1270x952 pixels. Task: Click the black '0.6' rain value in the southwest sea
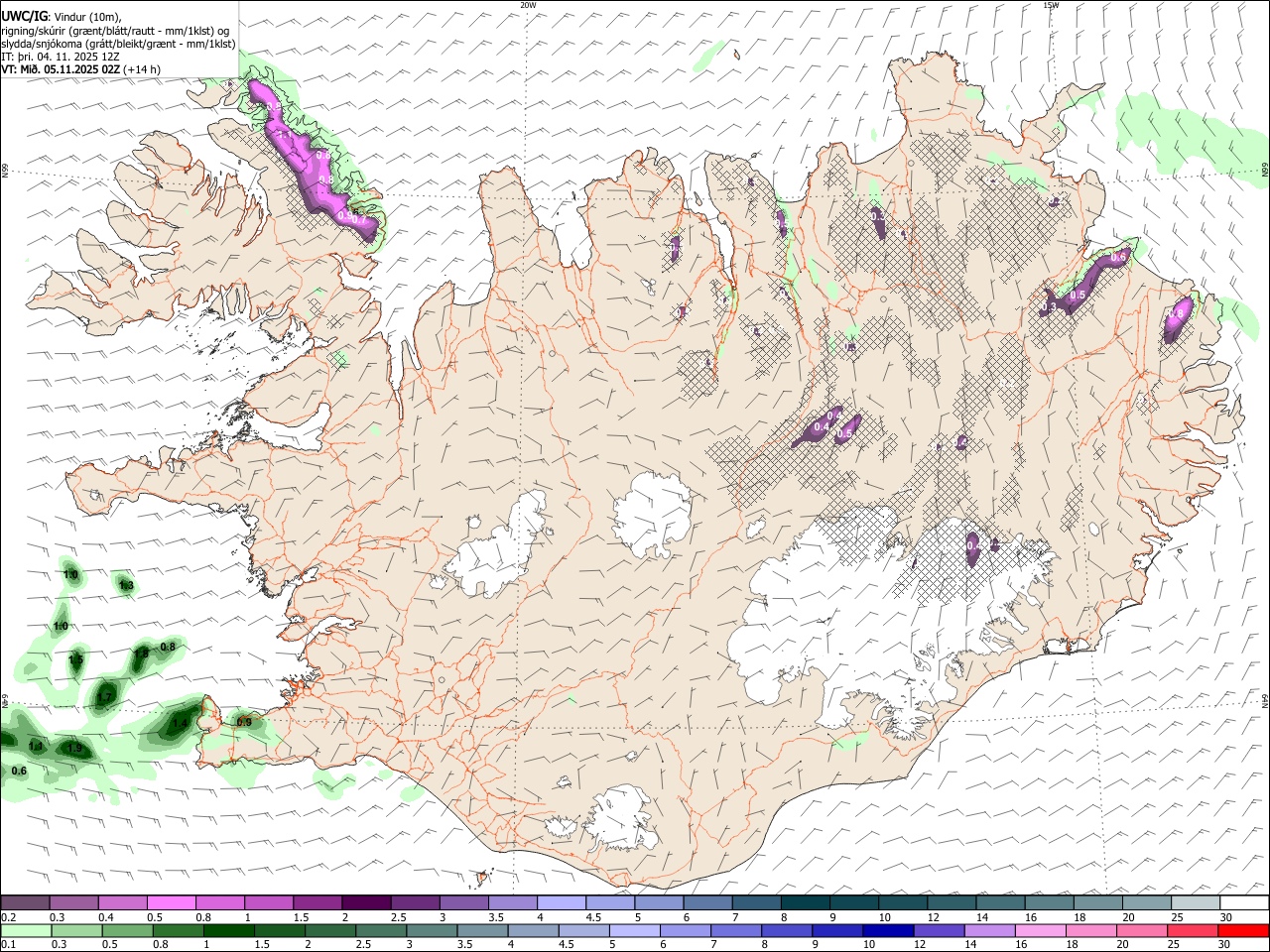click(x=19, y=771)
